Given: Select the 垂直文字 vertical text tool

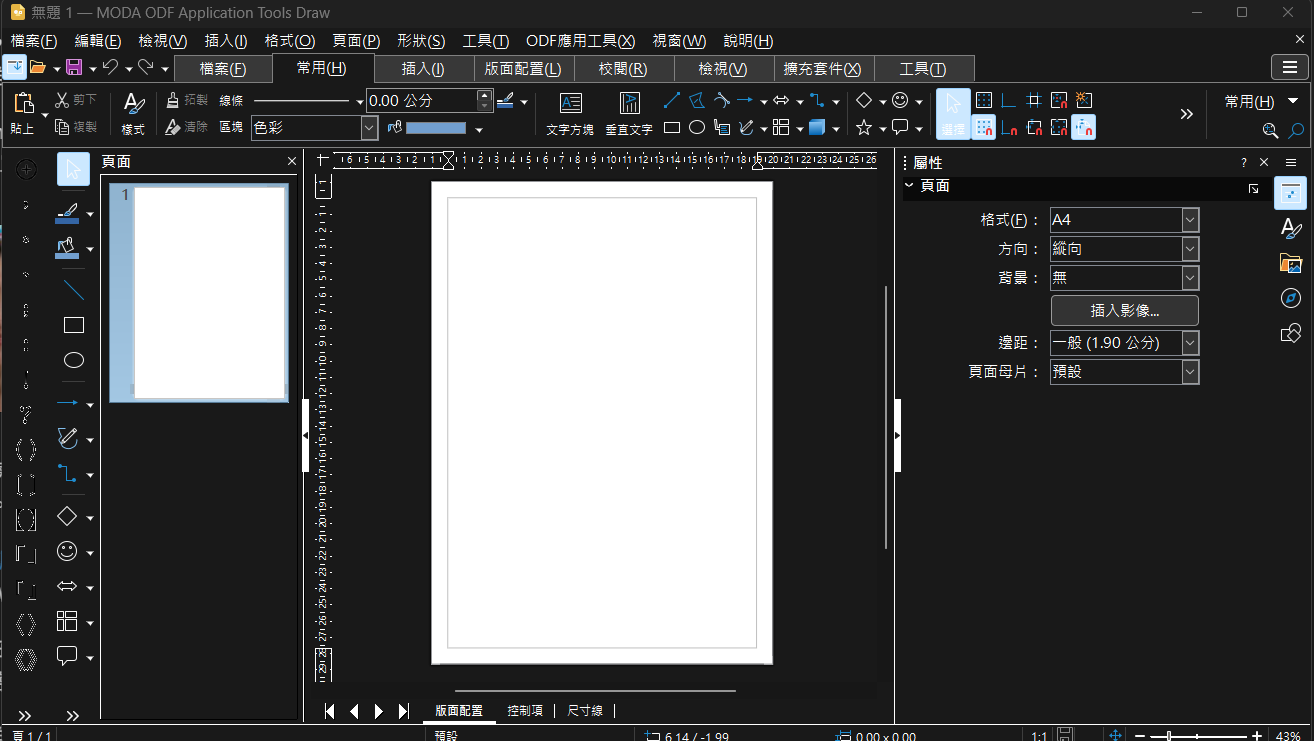Looking at the screenshot, I should (629, 113).
